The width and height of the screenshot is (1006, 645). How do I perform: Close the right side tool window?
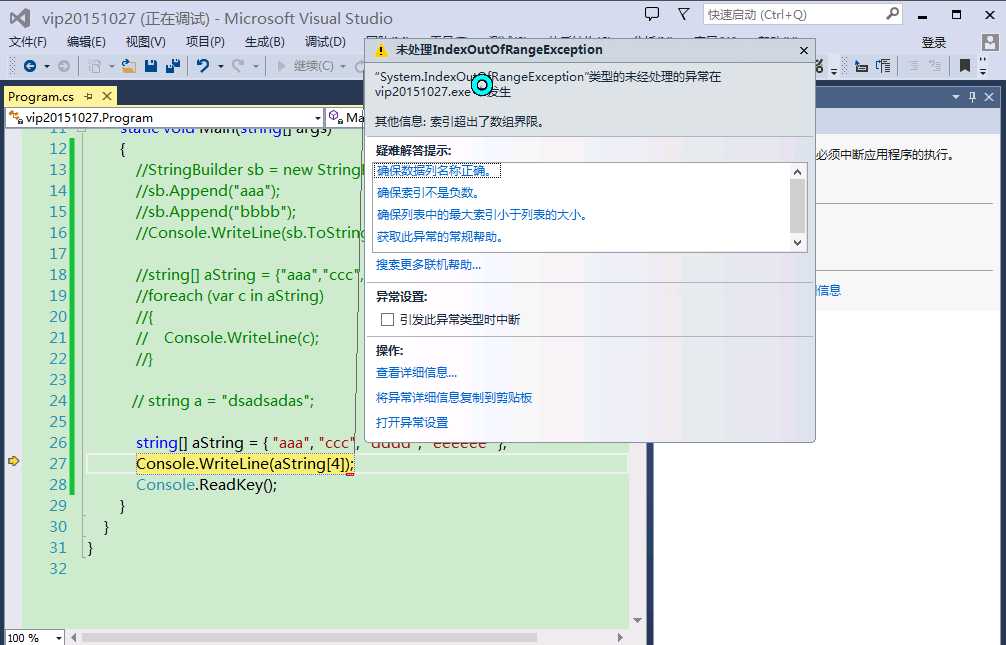point(989,97)
